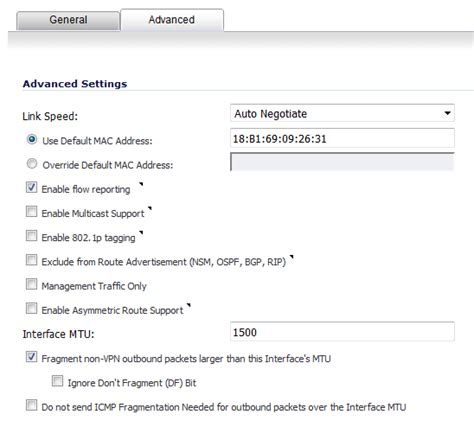Screen dimensions: 474x427
Task: Check Exclude from Route Advertisement
Action: [x=31, y=260]
